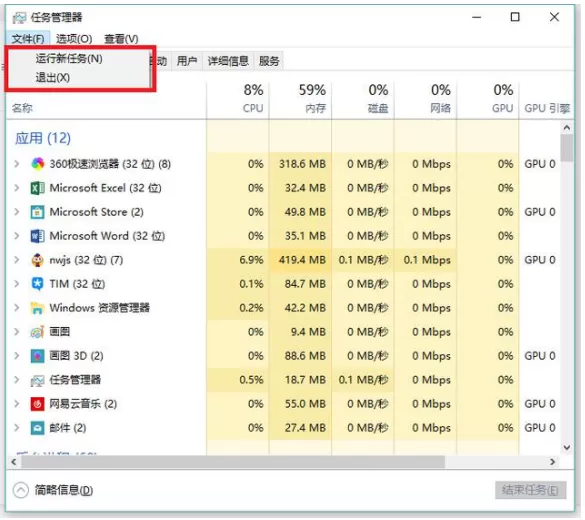585x520 pixels.
Task: Click the Microsoft Store icon
Action: pos(37,212)
